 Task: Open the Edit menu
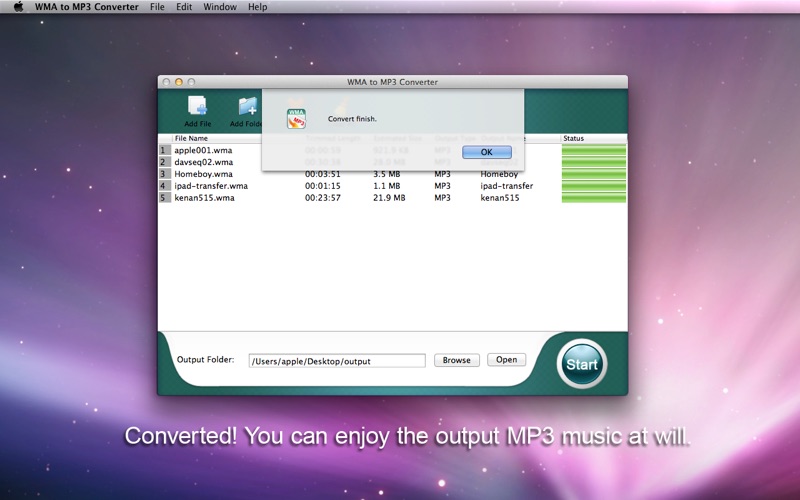(184, 7)
